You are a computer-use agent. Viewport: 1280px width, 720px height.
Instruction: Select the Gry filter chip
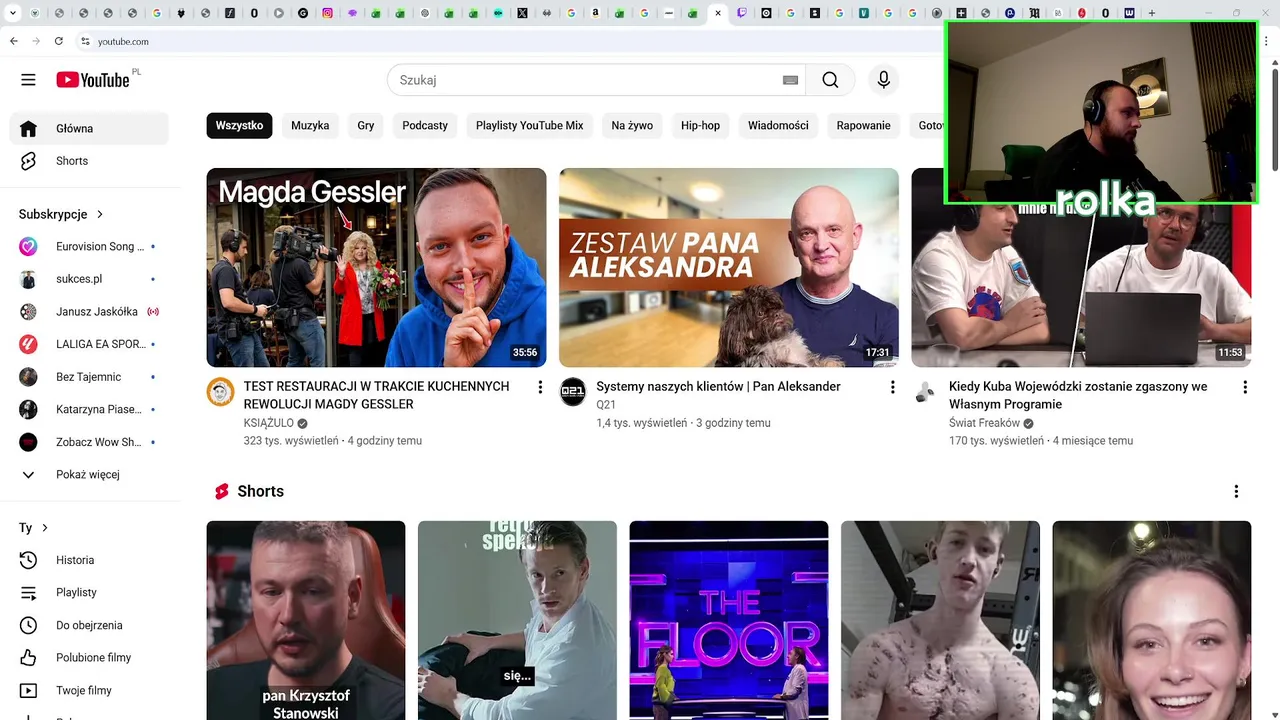point(366,125)
